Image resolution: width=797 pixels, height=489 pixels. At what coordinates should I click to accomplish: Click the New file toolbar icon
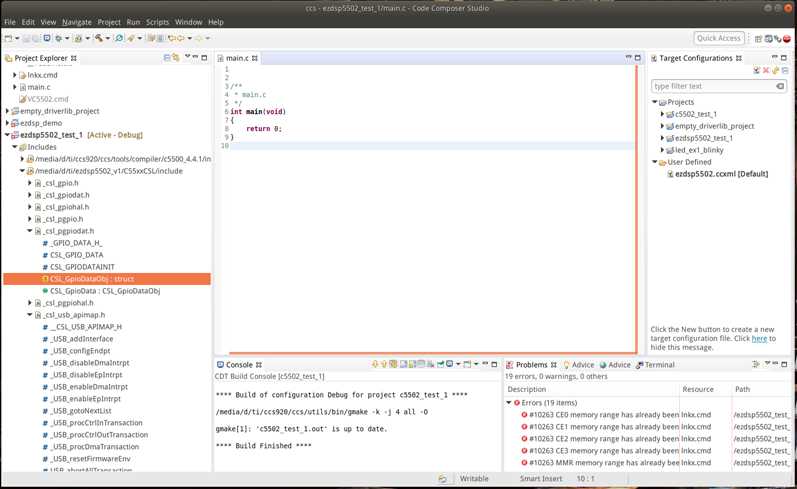(x=8, y=38)
